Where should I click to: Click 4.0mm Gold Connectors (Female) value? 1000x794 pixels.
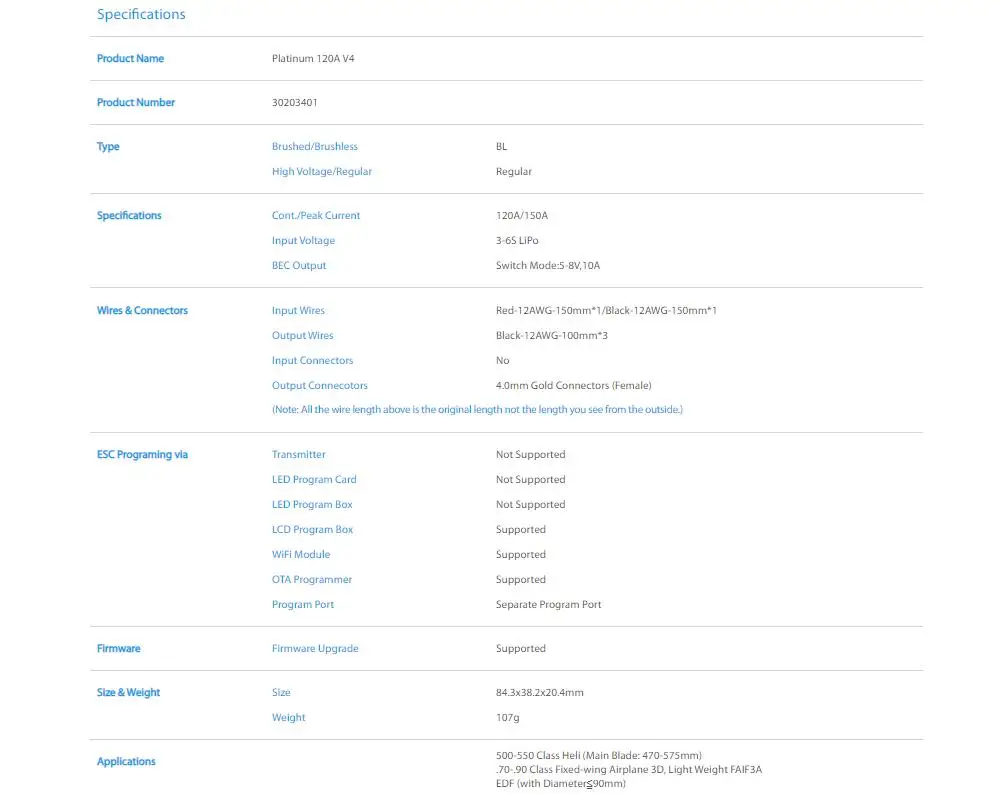tap(573, 385)
